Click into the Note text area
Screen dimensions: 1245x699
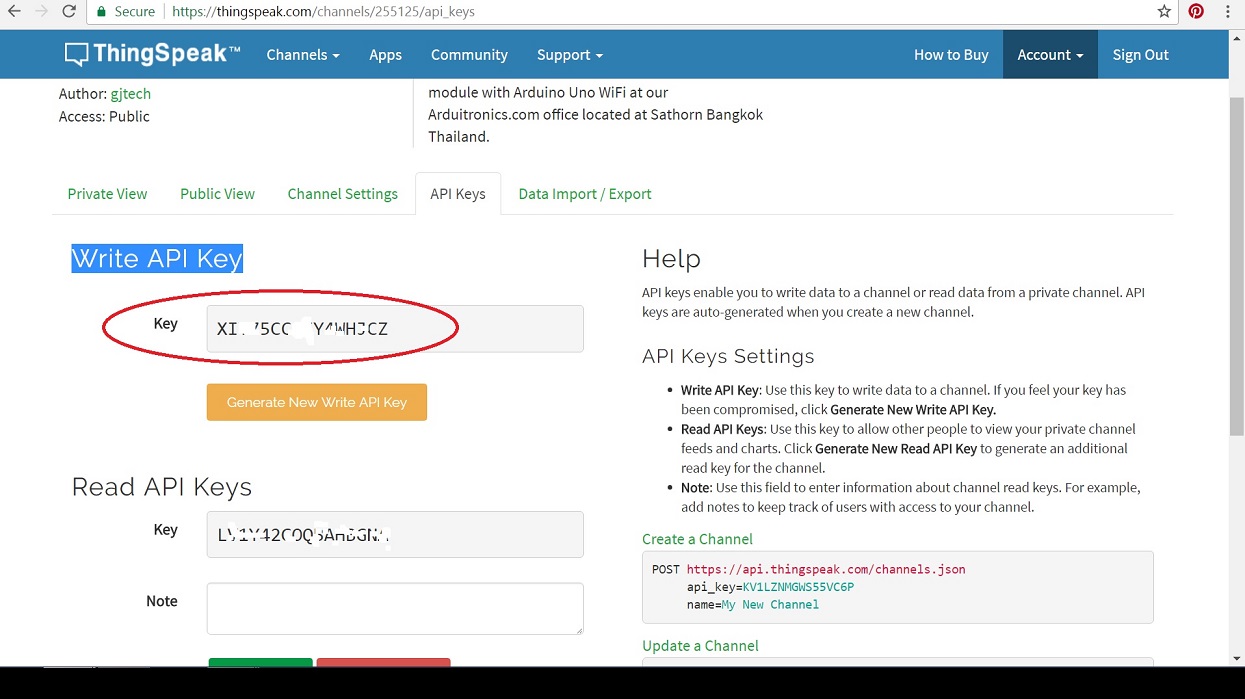pyautogui.click(x=395, y=609)
